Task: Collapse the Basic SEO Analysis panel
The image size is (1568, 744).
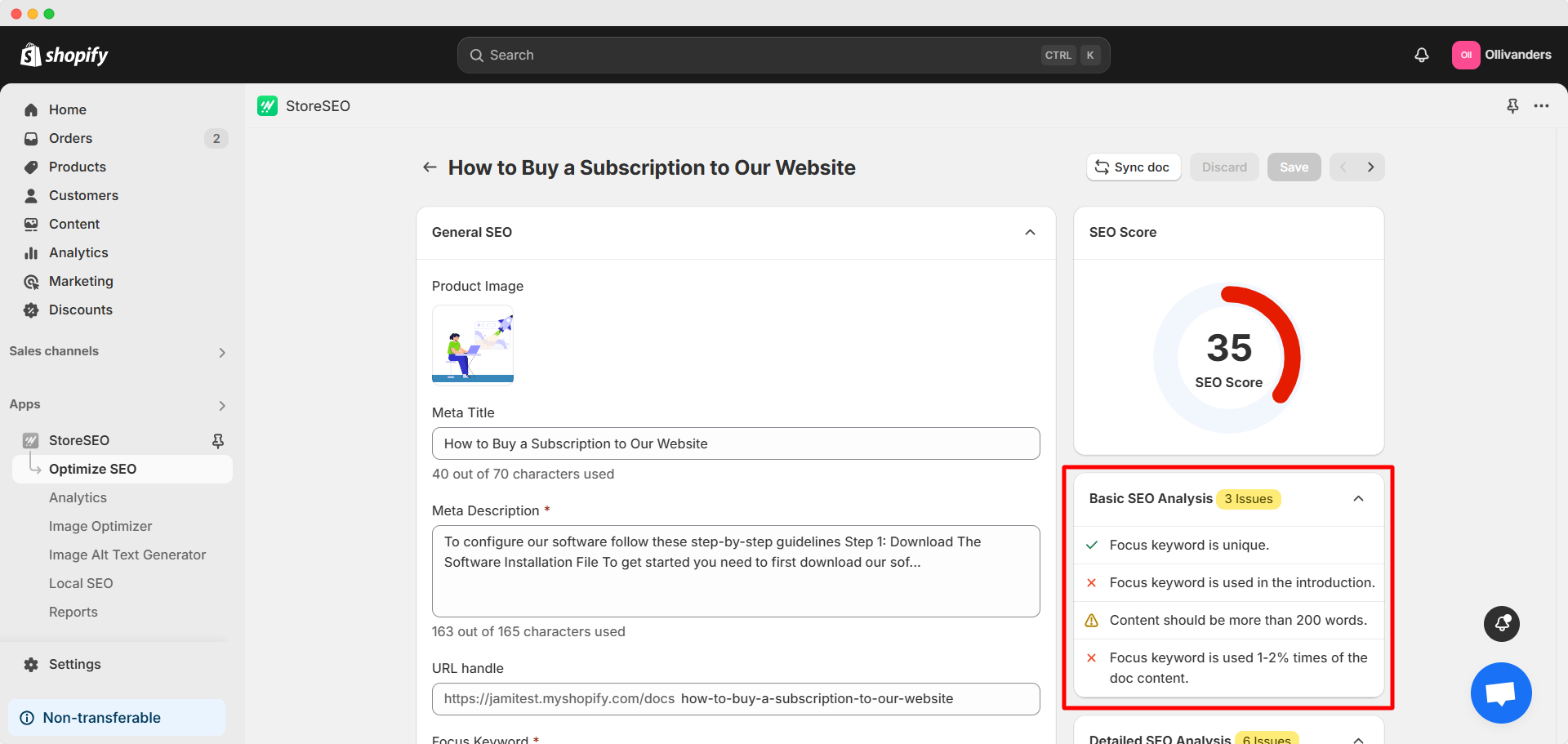Action: pos(1359,498)
